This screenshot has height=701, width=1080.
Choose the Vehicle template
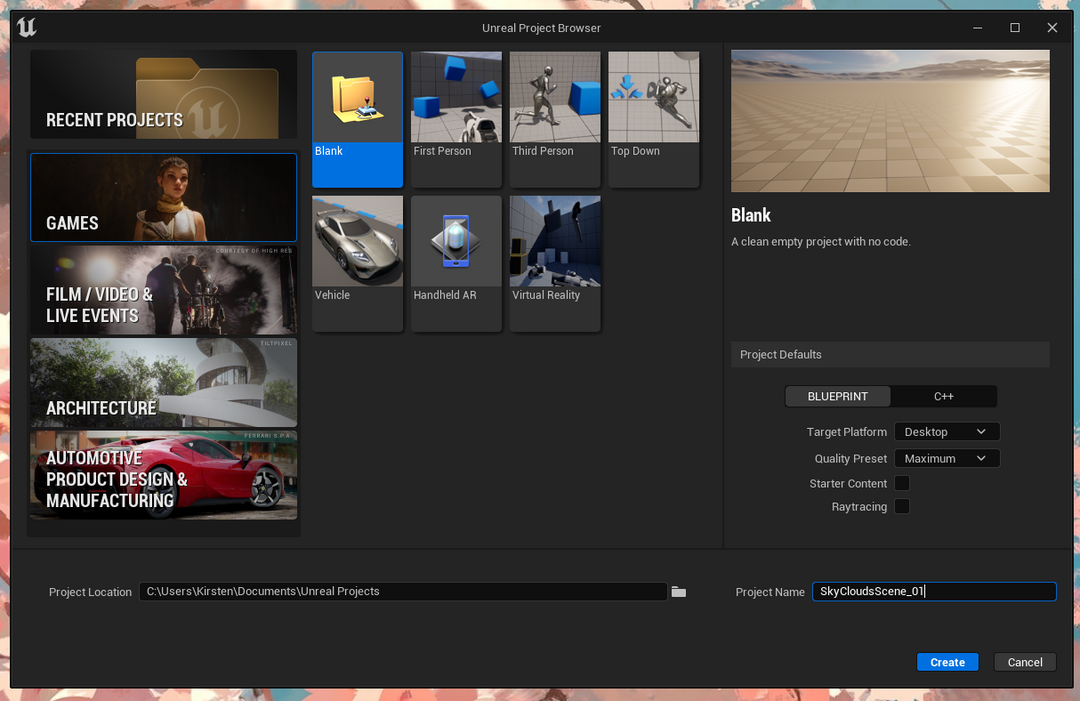(357, 263)
